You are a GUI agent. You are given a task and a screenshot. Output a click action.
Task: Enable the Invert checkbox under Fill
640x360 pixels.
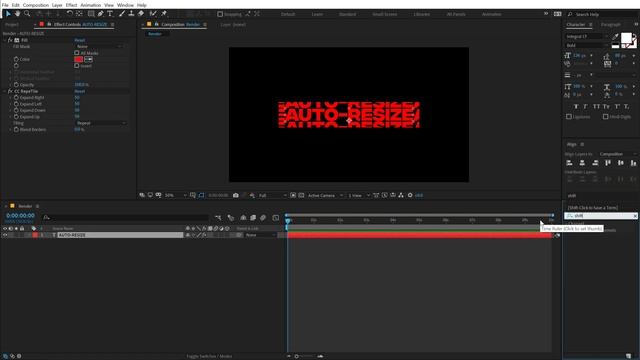click(77, 66)
